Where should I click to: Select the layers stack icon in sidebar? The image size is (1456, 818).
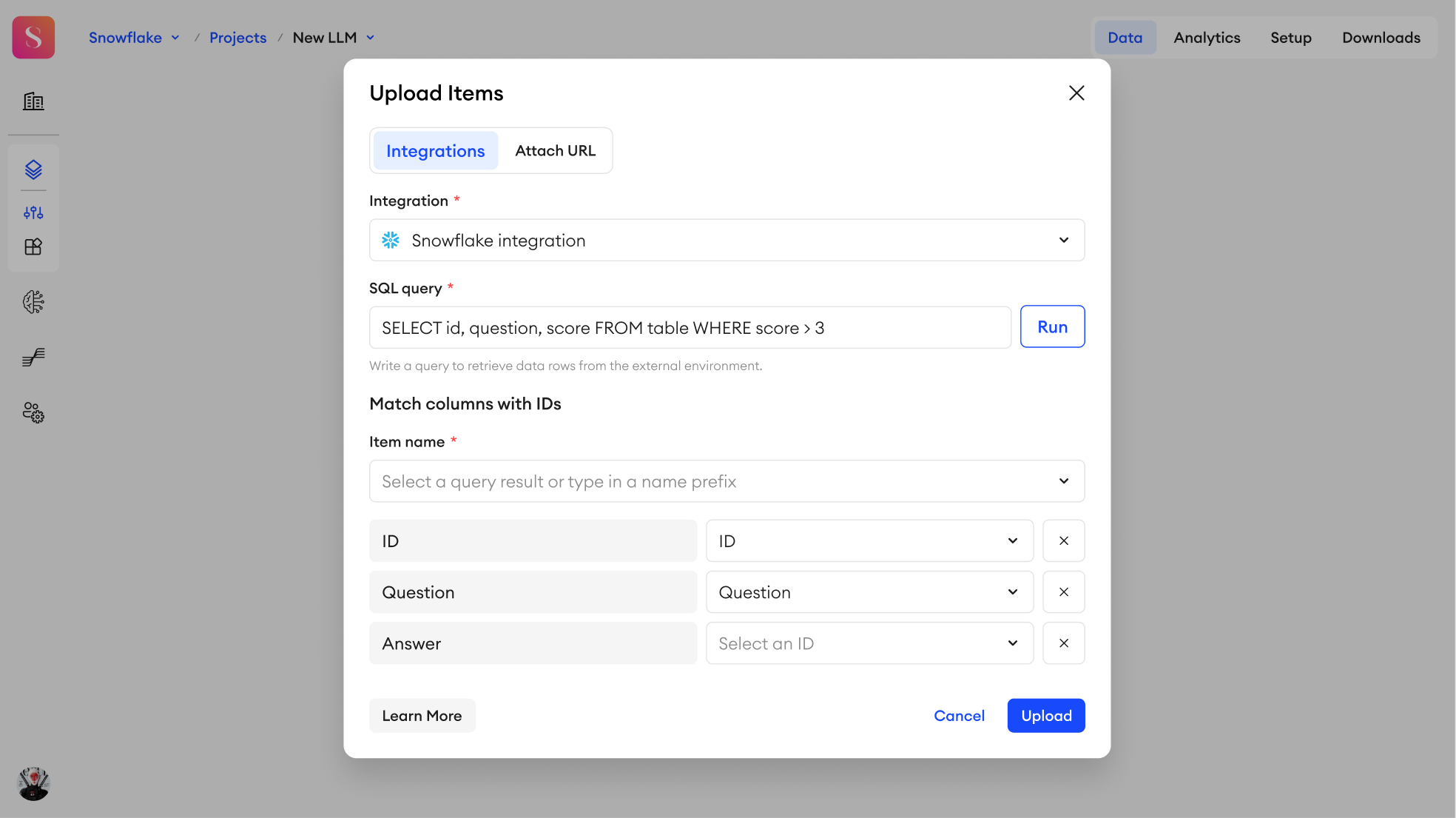click(33, 170)
